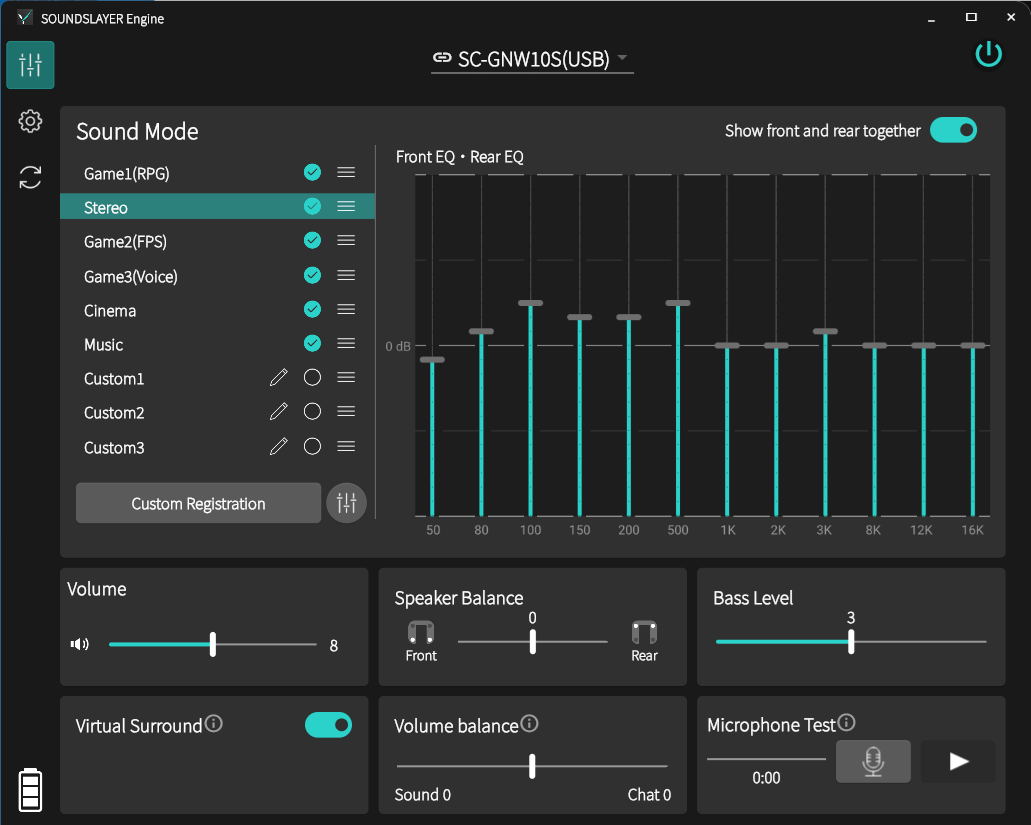Image resolution: width=1031 pixels, height=825 pixels.
Task: Click the power button at top right
Action: coord(988,54)
